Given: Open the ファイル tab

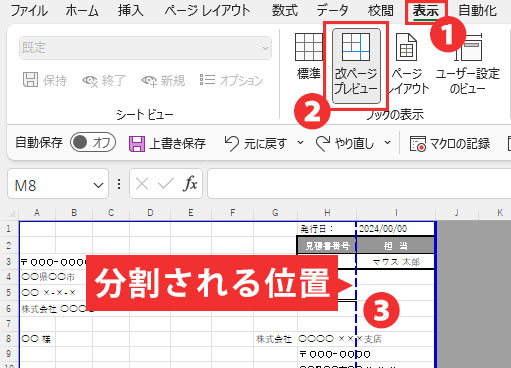Looking at the screenshot, I should point(29,11).
